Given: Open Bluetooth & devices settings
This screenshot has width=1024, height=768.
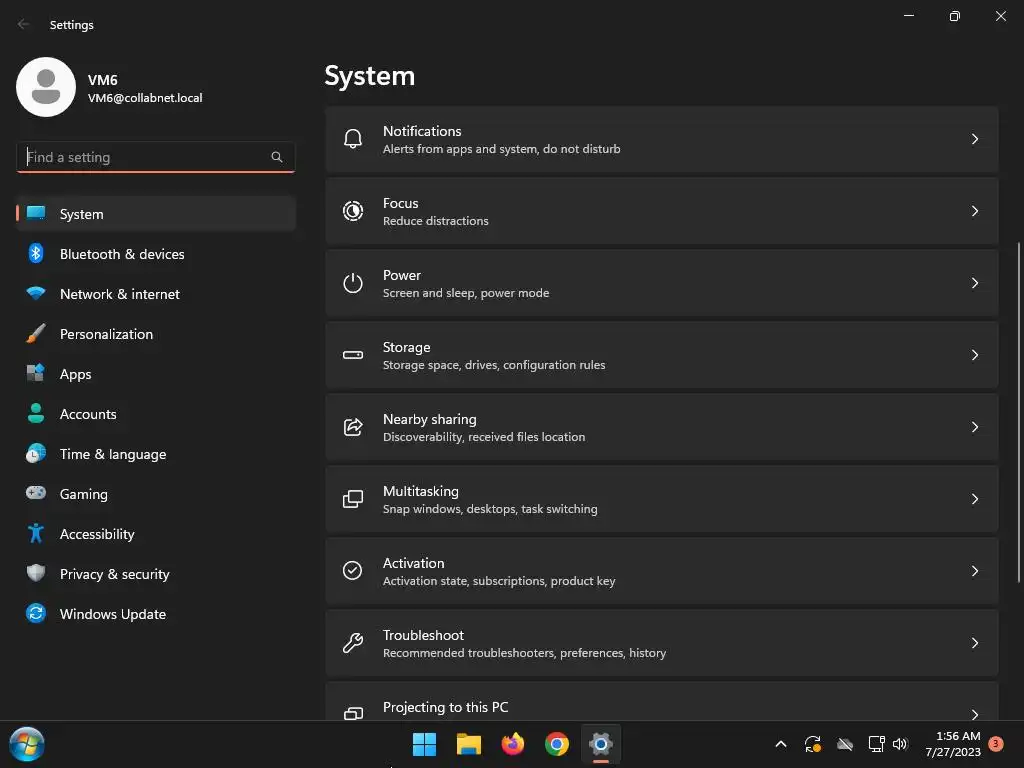Looking at the screenshot, I should 156,254.
